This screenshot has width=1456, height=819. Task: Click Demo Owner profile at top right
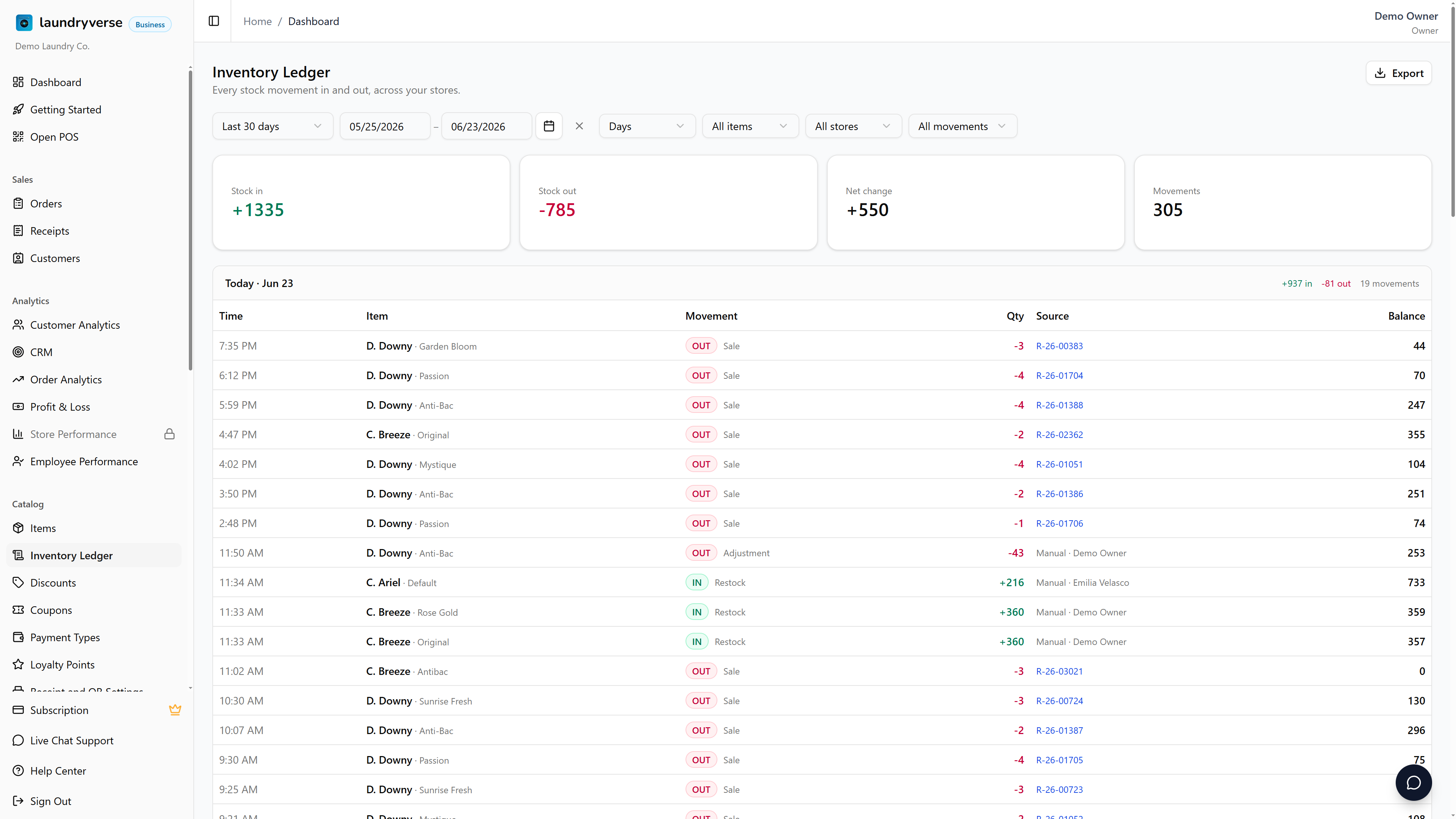(x=1406, y=23)
